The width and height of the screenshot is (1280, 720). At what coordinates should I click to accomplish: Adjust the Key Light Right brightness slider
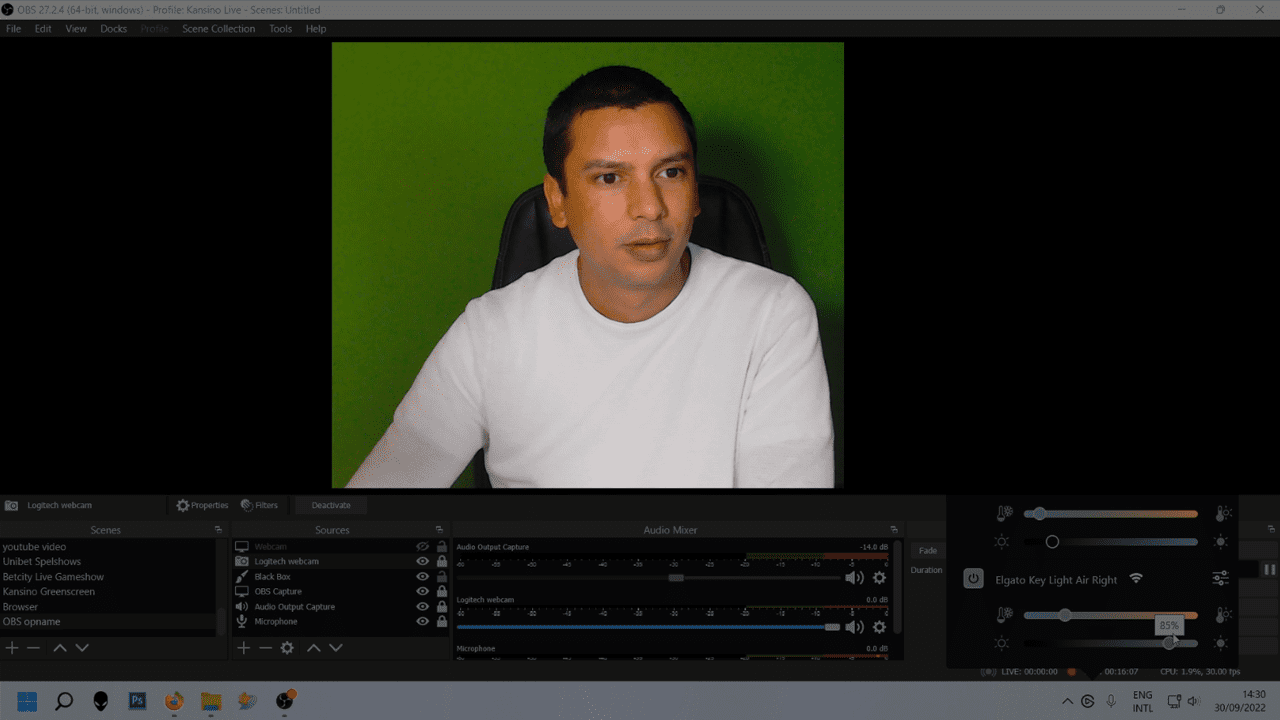coord(1169,643)
